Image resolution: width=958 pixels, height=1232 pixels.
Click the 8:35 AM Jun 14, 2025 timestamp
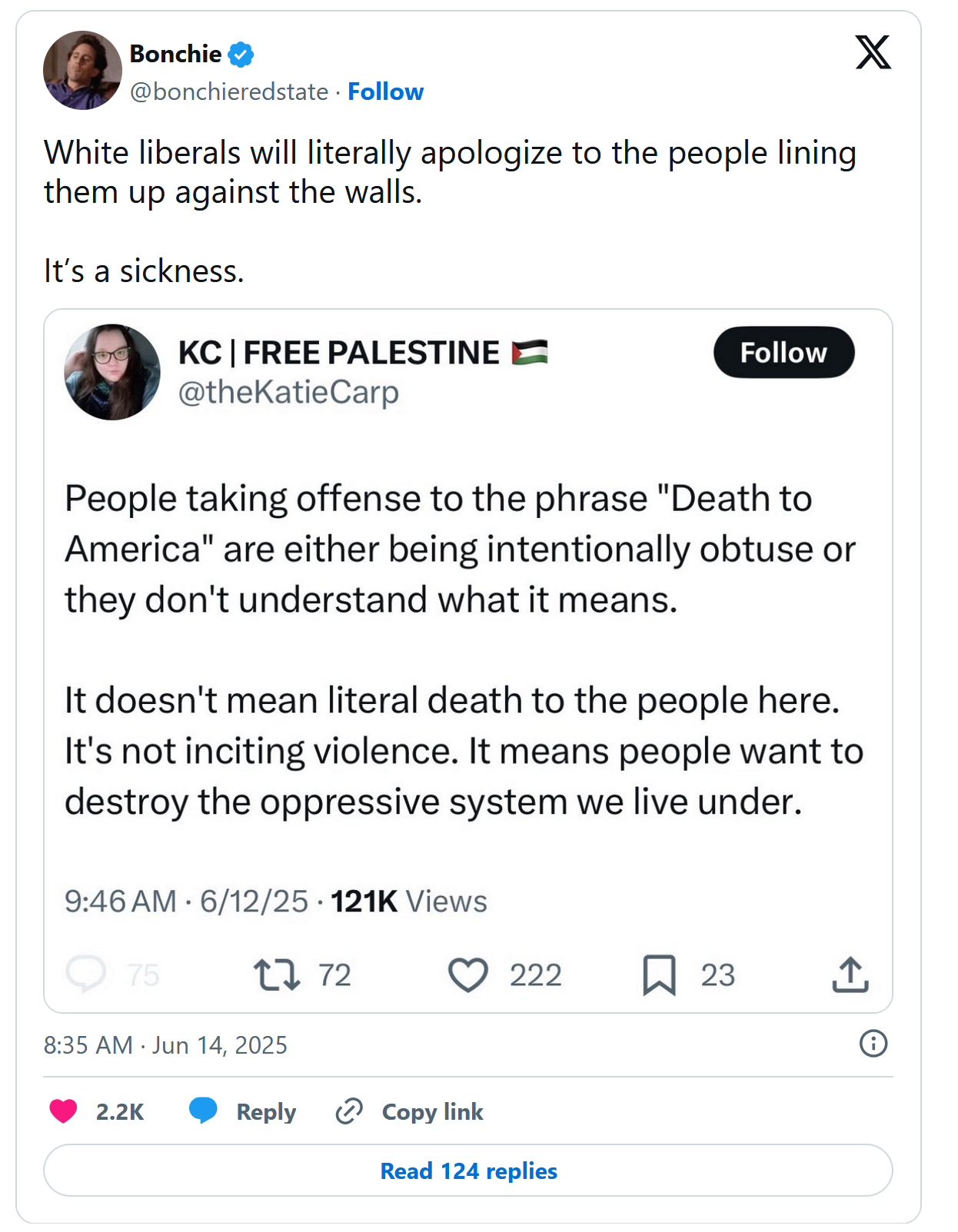coord(165,1045)
